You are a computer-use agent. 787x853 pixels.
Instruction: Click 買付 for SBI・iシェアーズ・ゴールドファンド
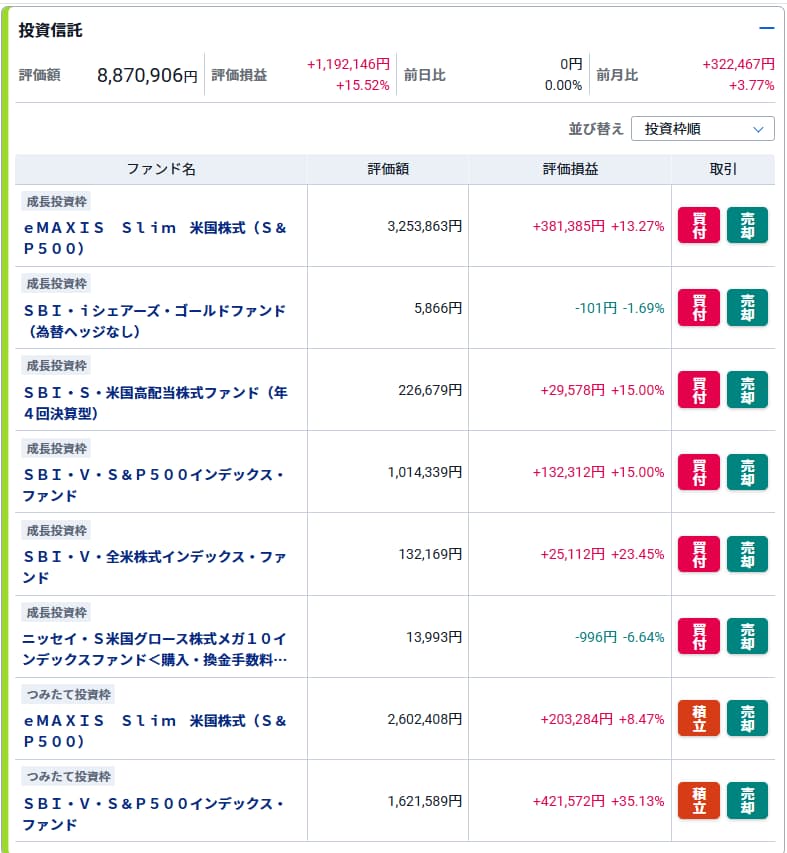click(x=698, y=307)
